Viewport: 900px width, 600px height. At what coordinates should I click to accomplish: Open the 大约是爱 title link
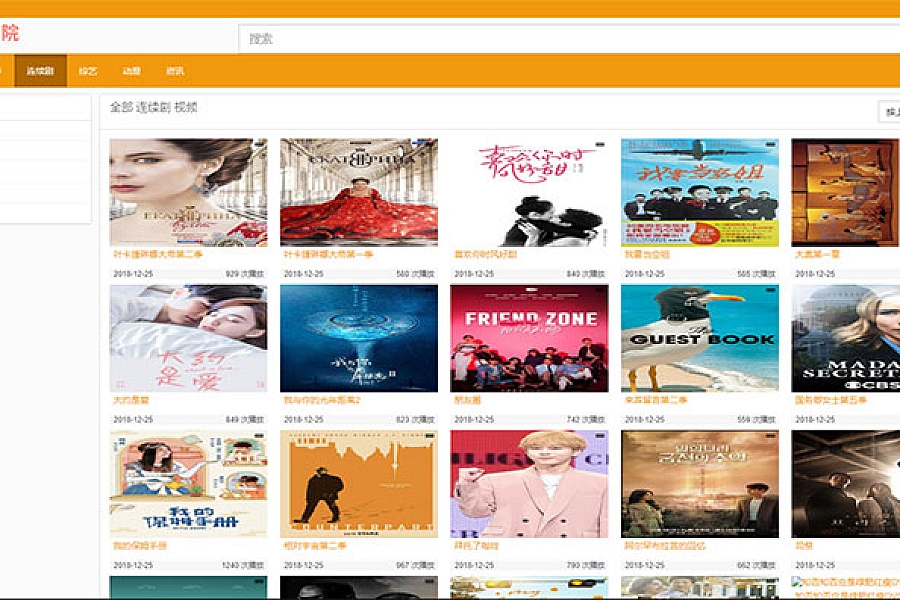(x=131, y=400)
